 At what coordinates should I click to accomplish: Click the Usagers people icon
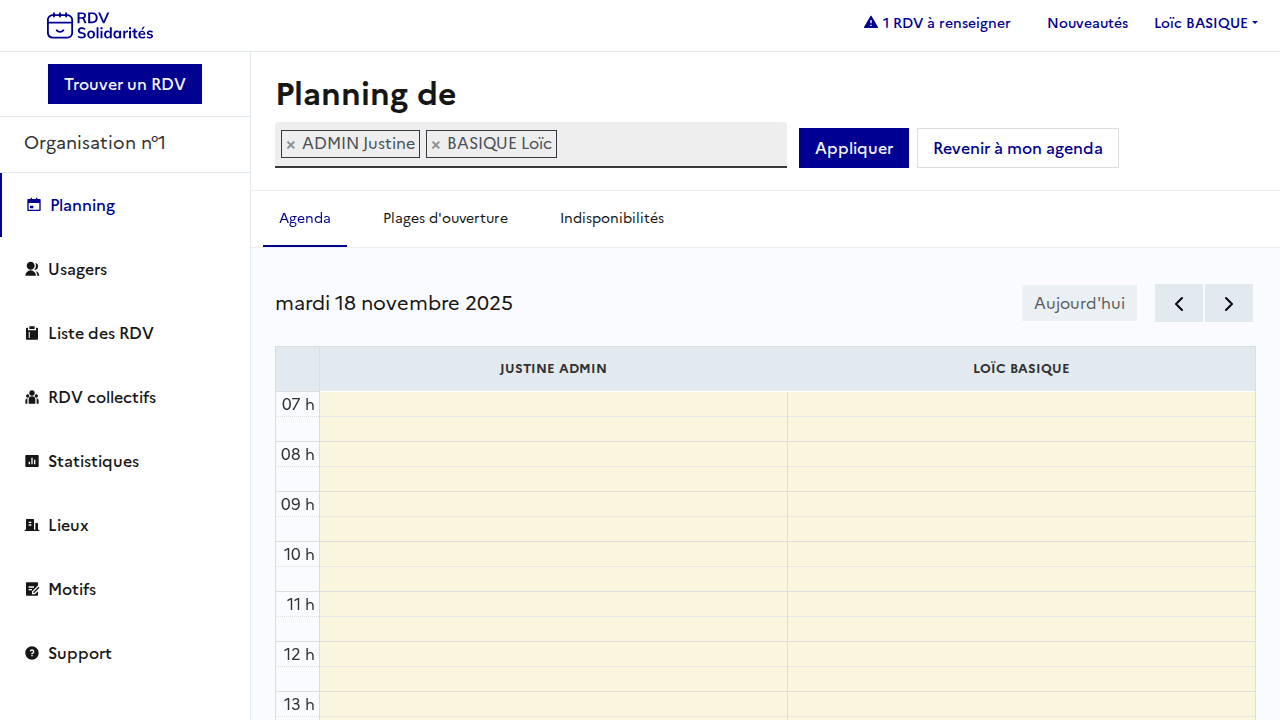[x=32, y=269]
